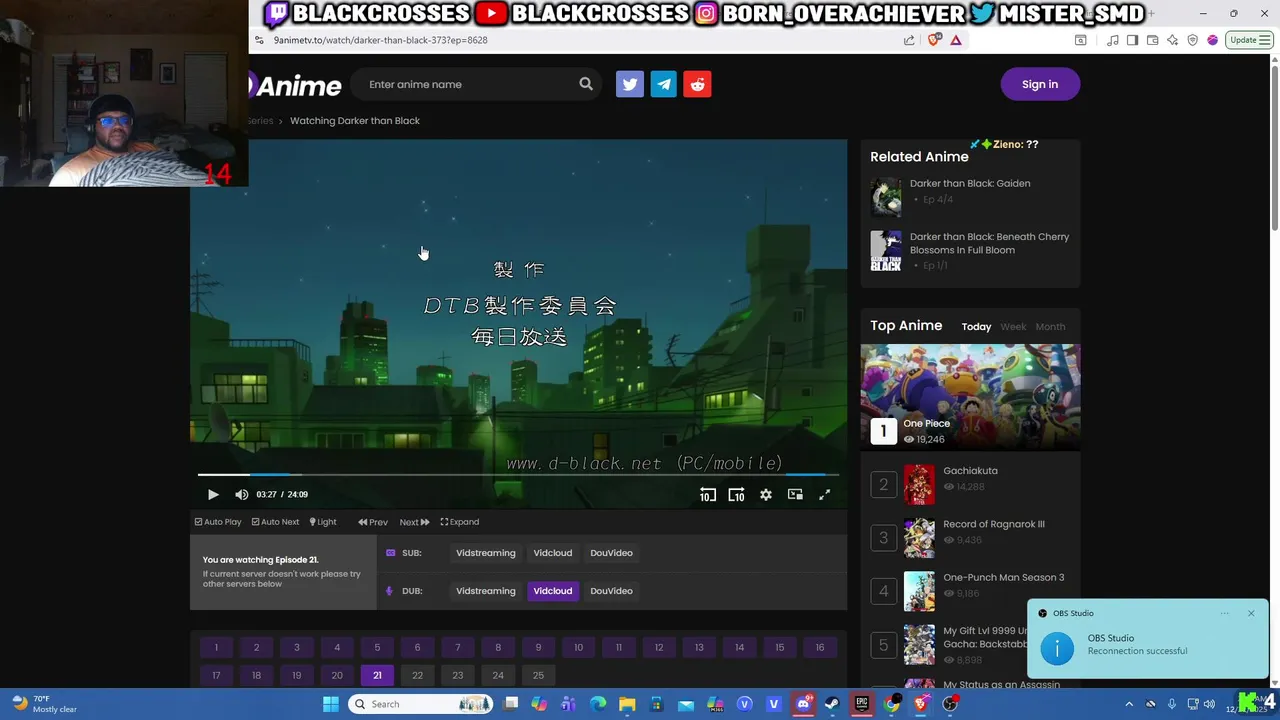Click the browser address bar URL
The width and height of the screenshot is (1280, 720).
[380, 40]
